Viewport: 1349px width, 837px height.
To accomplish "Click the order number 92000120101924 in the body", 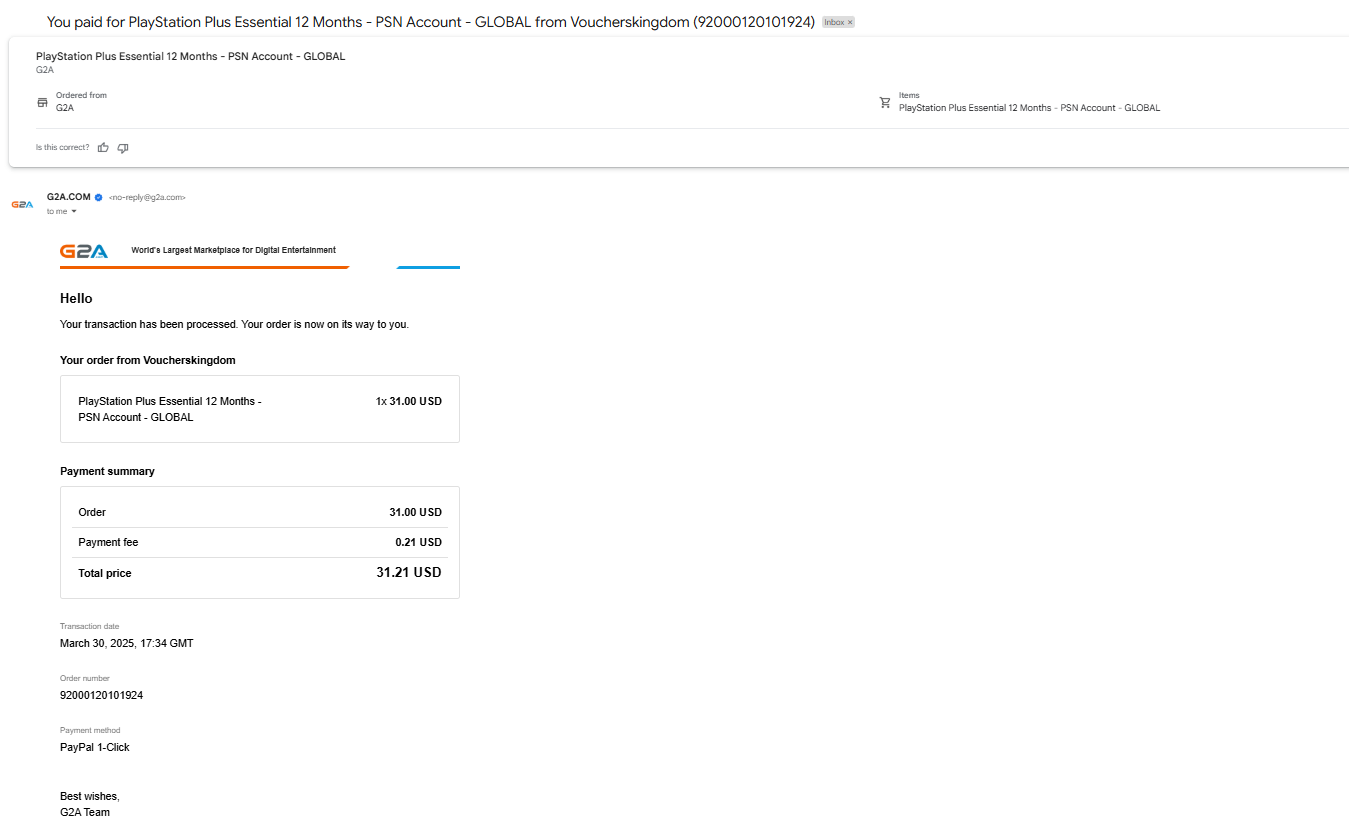I will [x=101, y=695].
